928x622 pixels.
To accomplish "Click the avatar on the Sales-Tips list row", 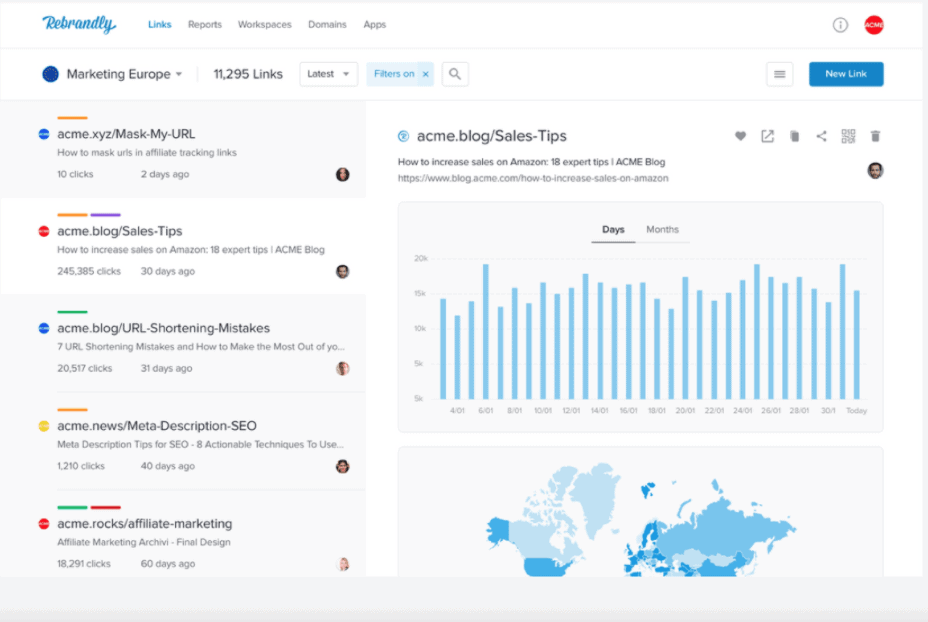I will pyautogui.click(x=342, y=271).
